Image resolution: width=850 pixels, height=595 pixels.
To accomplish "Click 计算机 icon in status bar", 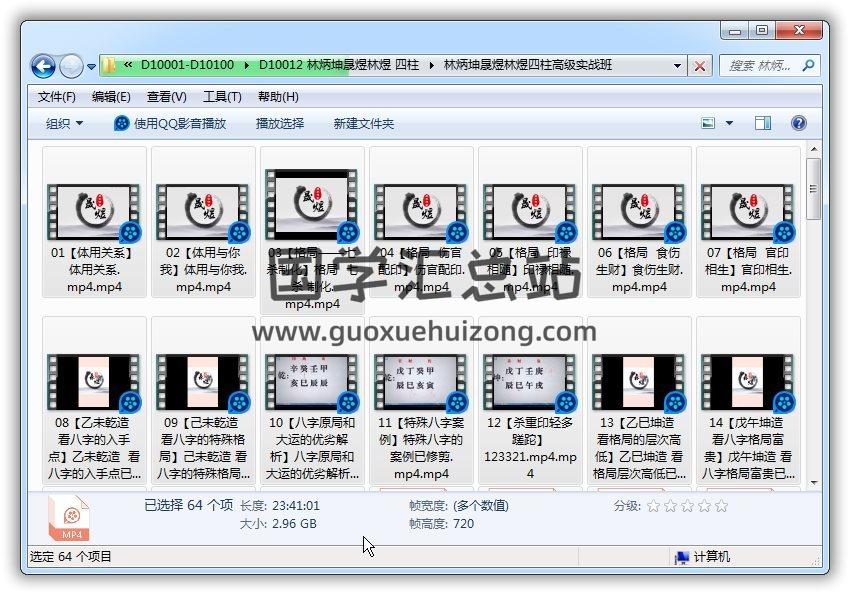I will point(681,557).
